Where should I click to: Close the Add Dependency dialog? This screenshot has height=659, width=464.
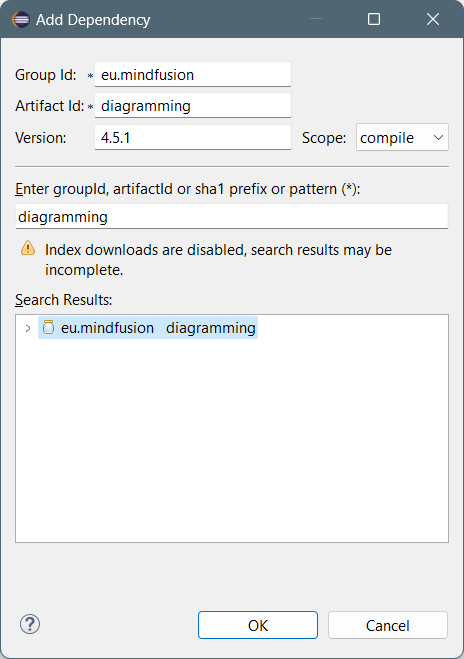point(433,19)
